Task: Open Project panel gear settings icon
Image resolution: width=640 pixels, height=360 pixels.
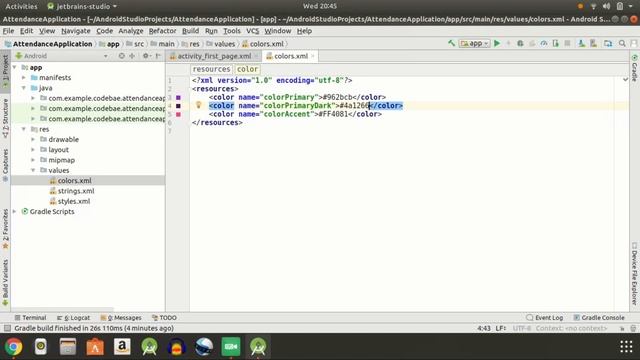Action: 146,56
